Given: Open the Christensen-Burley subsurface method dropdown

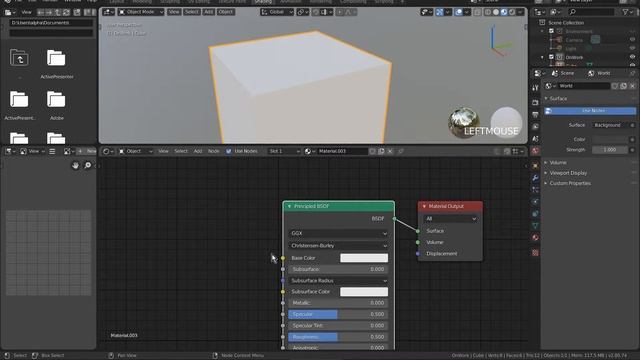Looking at the screenshot, I should 338,246.
